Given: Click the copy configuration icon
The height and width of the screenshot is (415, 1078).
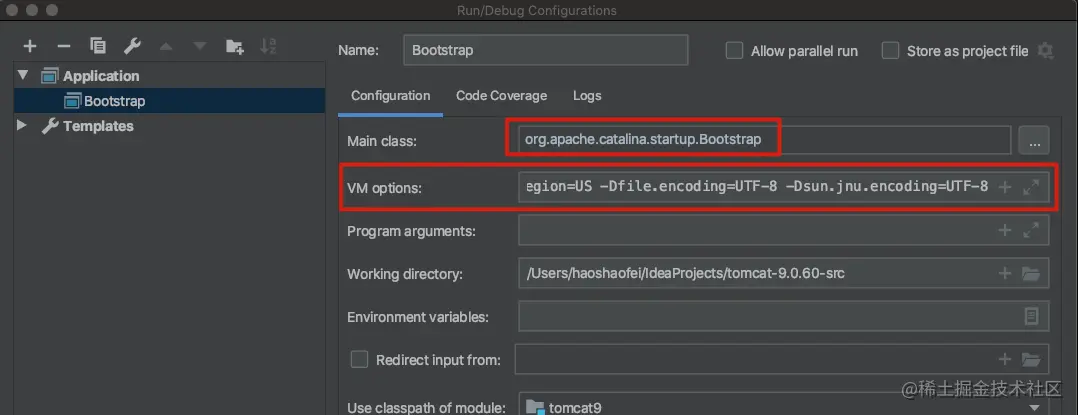Looking at the screenshot, I should pos(97,46).
